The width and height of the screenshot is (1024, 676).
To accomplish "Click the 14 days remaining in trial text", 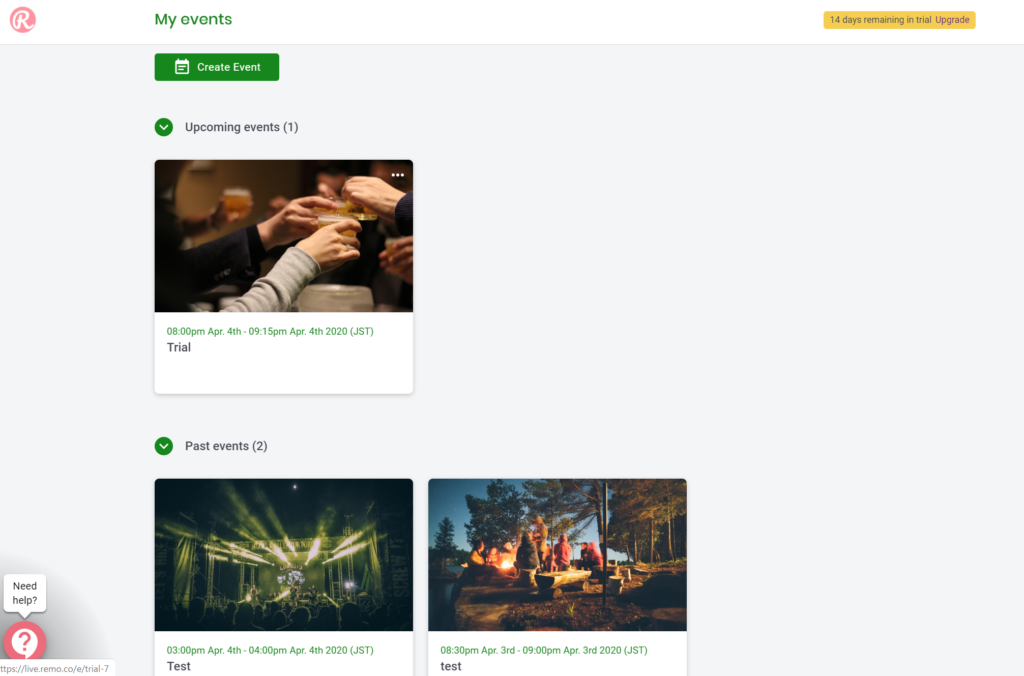I will 880,20.
